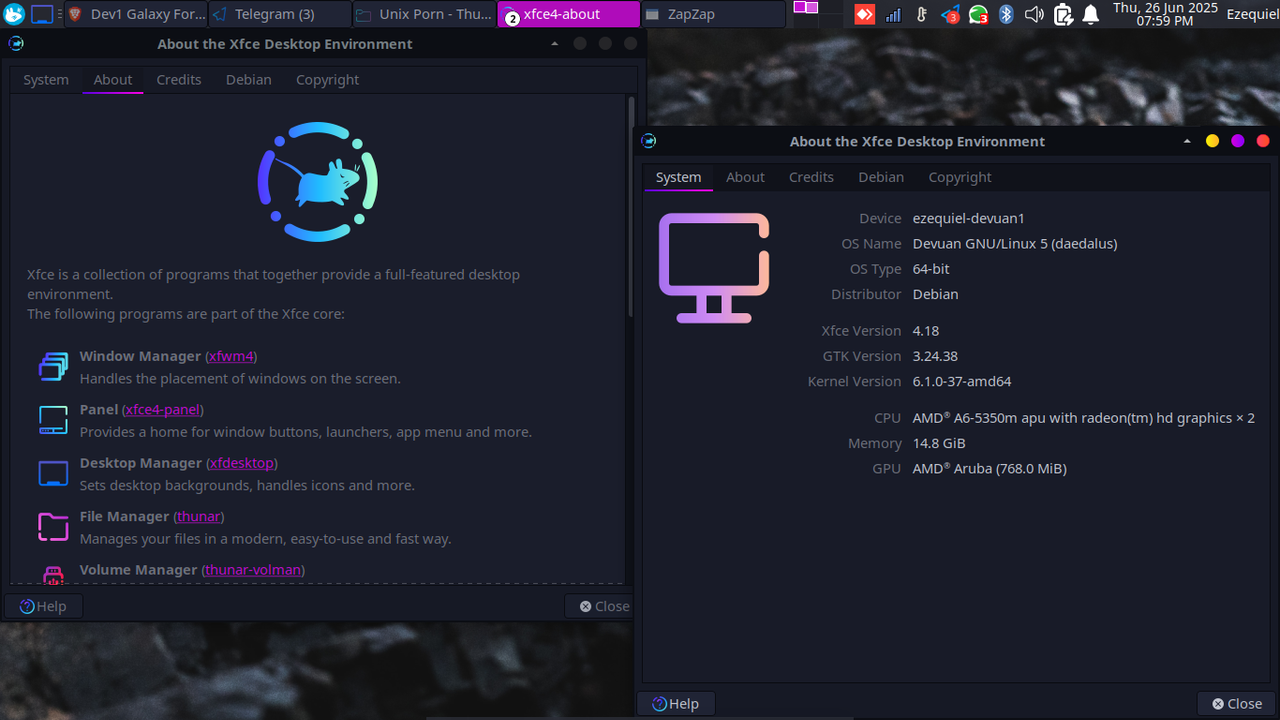This screenshot has height=720, width=1280.
Task: Switch to Telegram (3) taskbar window
Action: pyautogui.click(x=280, y=14)
